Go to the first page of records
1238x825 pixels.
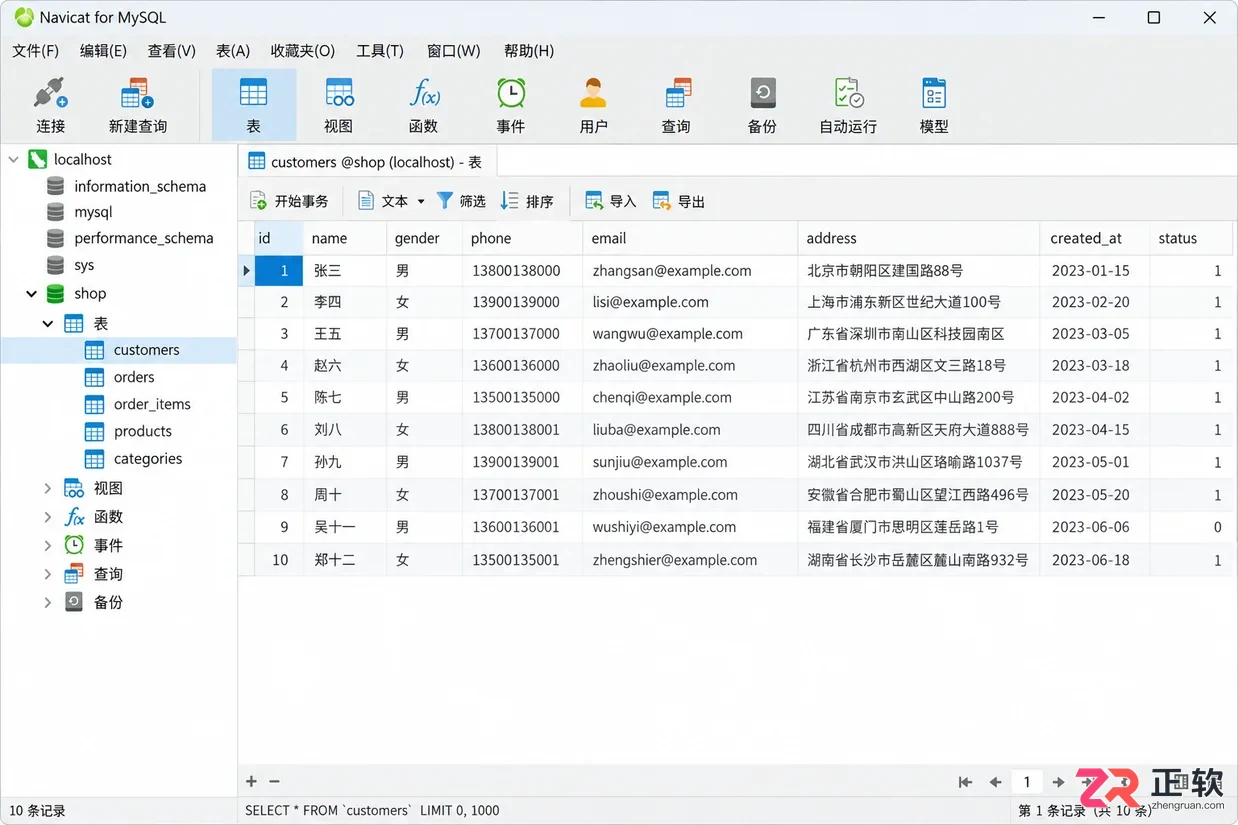click(x=965, y=782)
